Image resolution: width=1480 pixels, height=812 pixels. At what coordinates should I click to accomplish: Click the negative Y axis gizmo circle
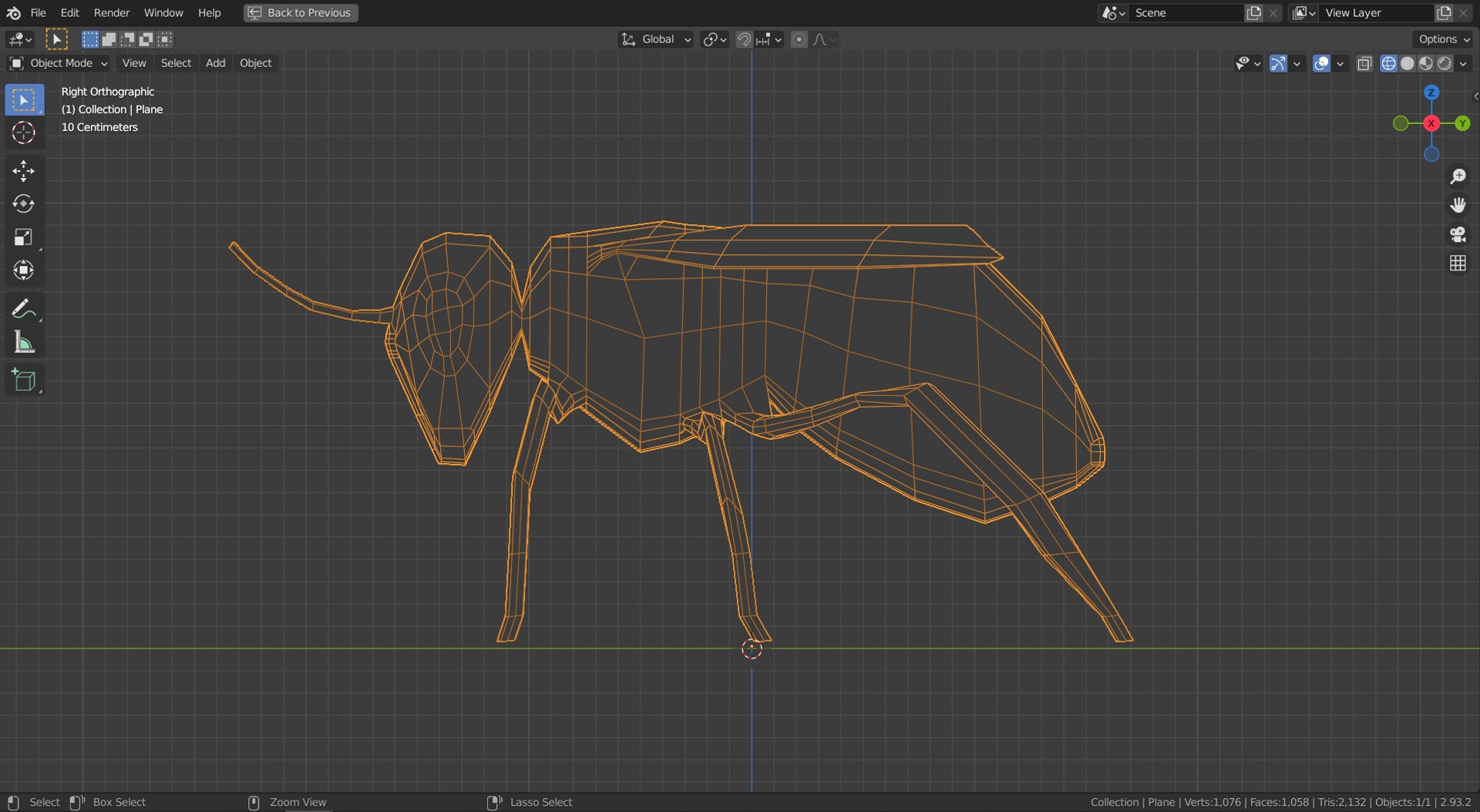pos(1401,123)
